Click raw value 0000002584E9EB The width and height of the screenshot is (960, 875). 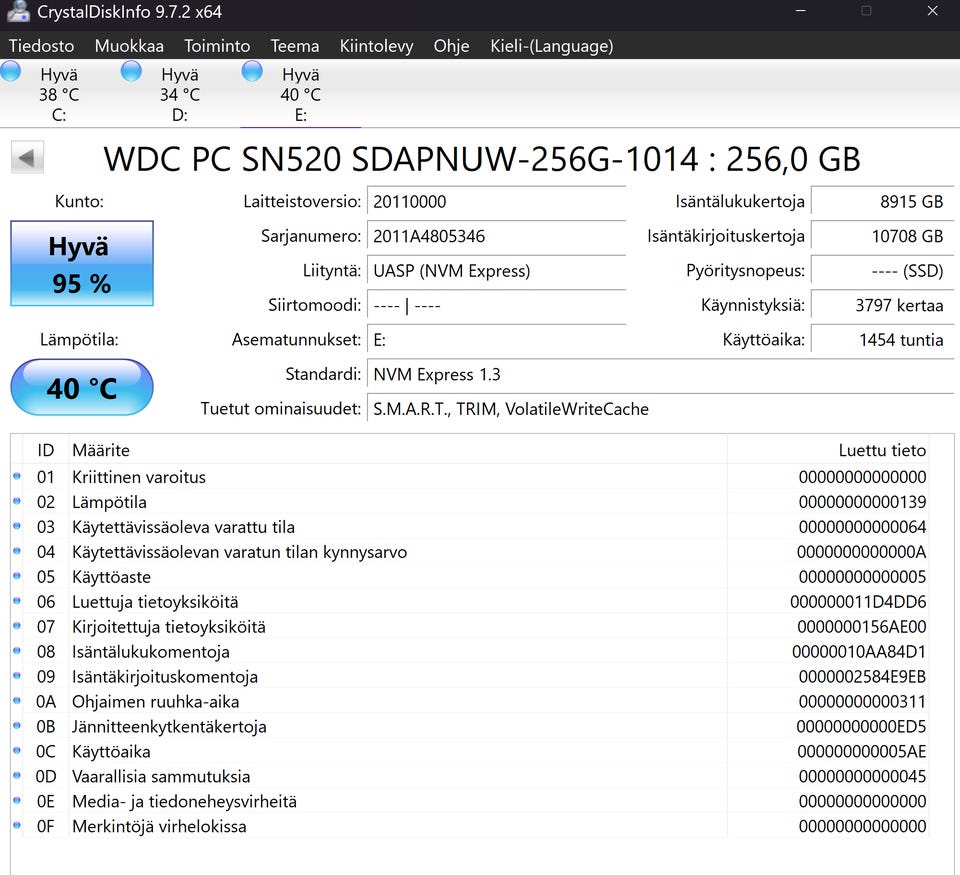click(862, 677)
